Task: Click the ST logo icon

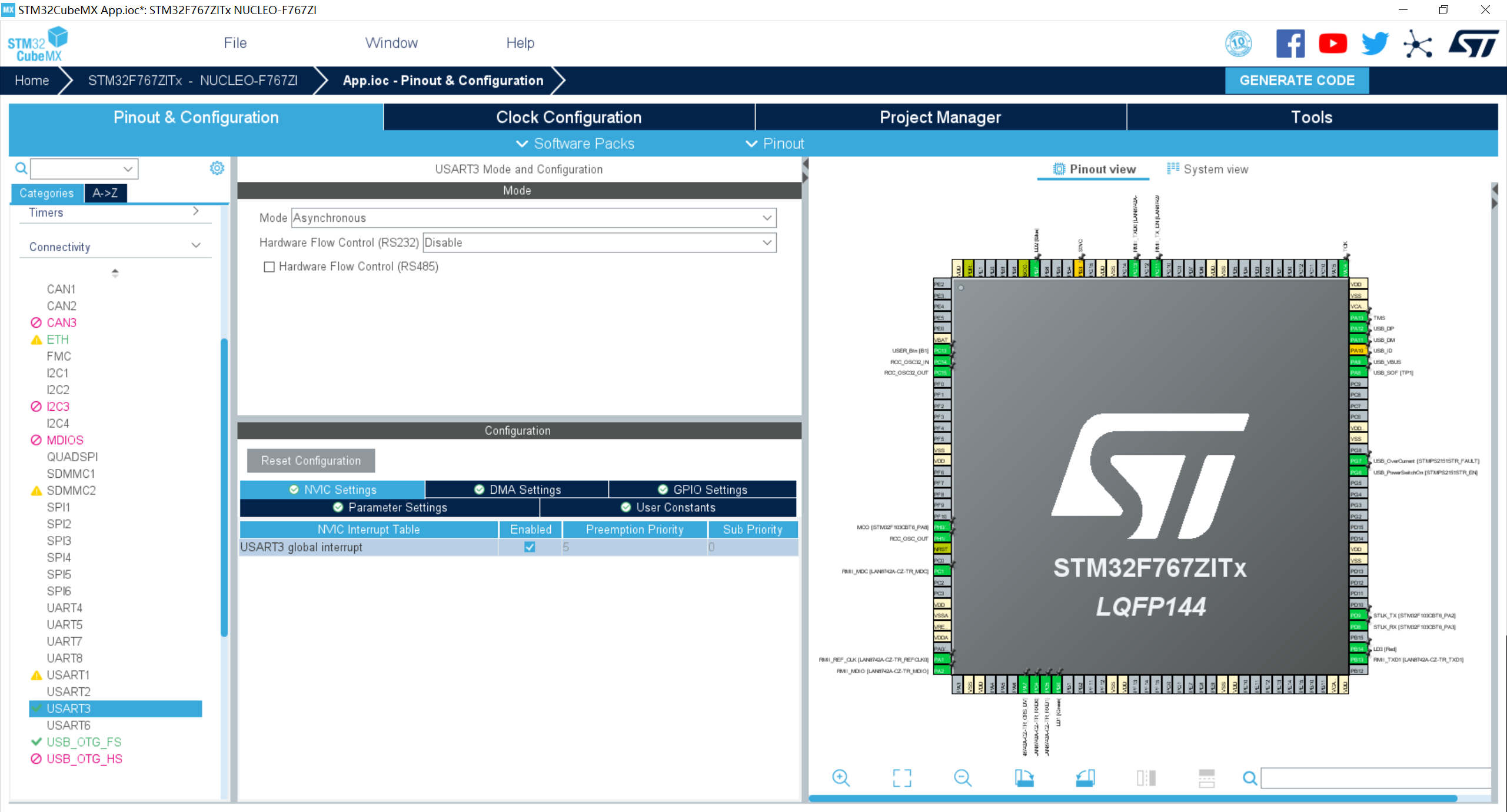Action: [x=1473, y=44]
